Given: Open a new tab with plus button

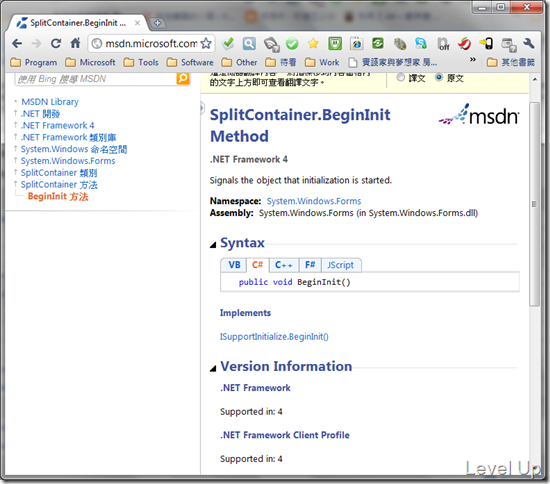Looking at the screenshot, I should tap(157, 23).
